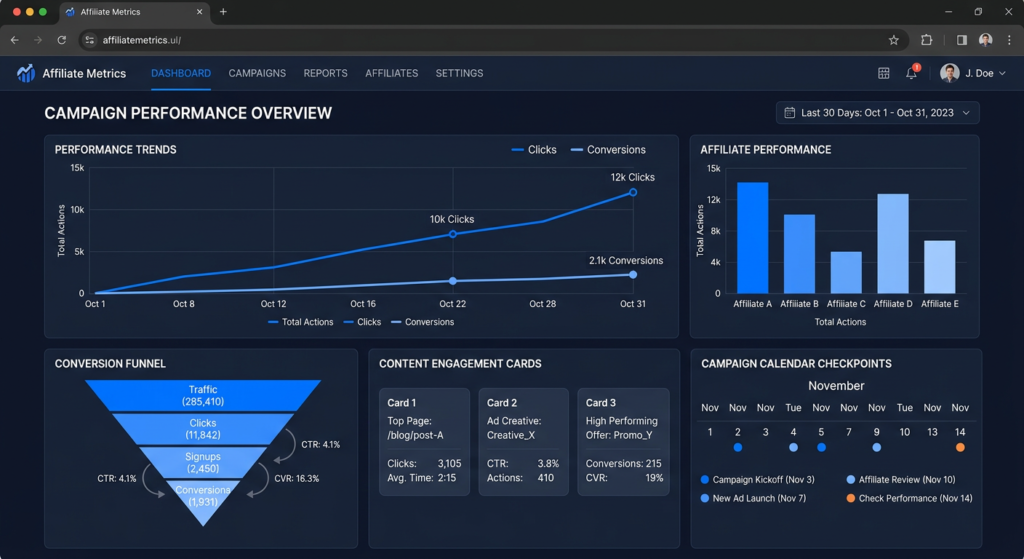1024x559 pixels.
Task: Click the Affiliate Metrics logo icon
Action: click(x=26, y=73)
